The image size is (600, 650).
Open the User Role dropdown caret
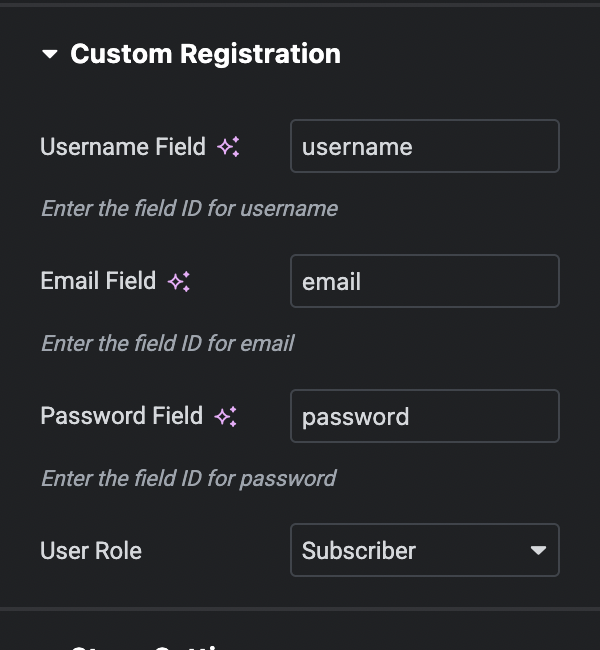tap(538, 550)
